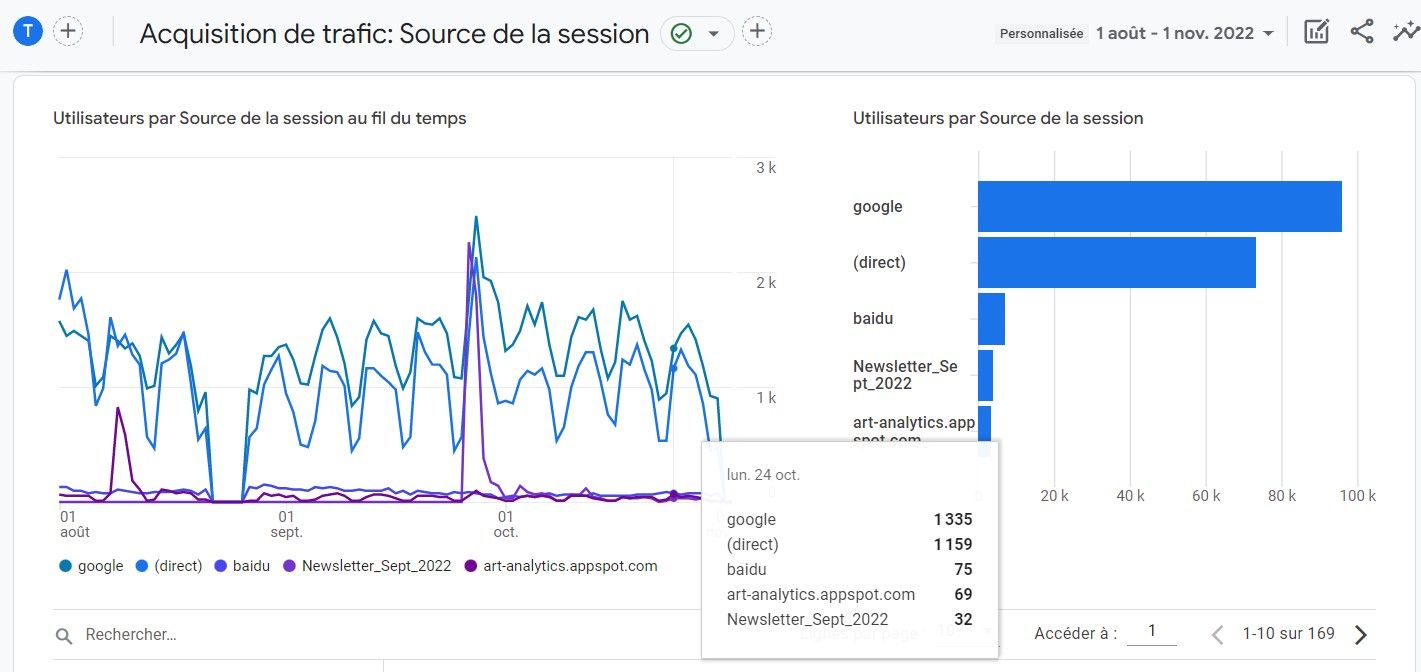Viewport: 1421px width, 672px height.
Task: Click the google bar in bar chart
Action: 1160,207
